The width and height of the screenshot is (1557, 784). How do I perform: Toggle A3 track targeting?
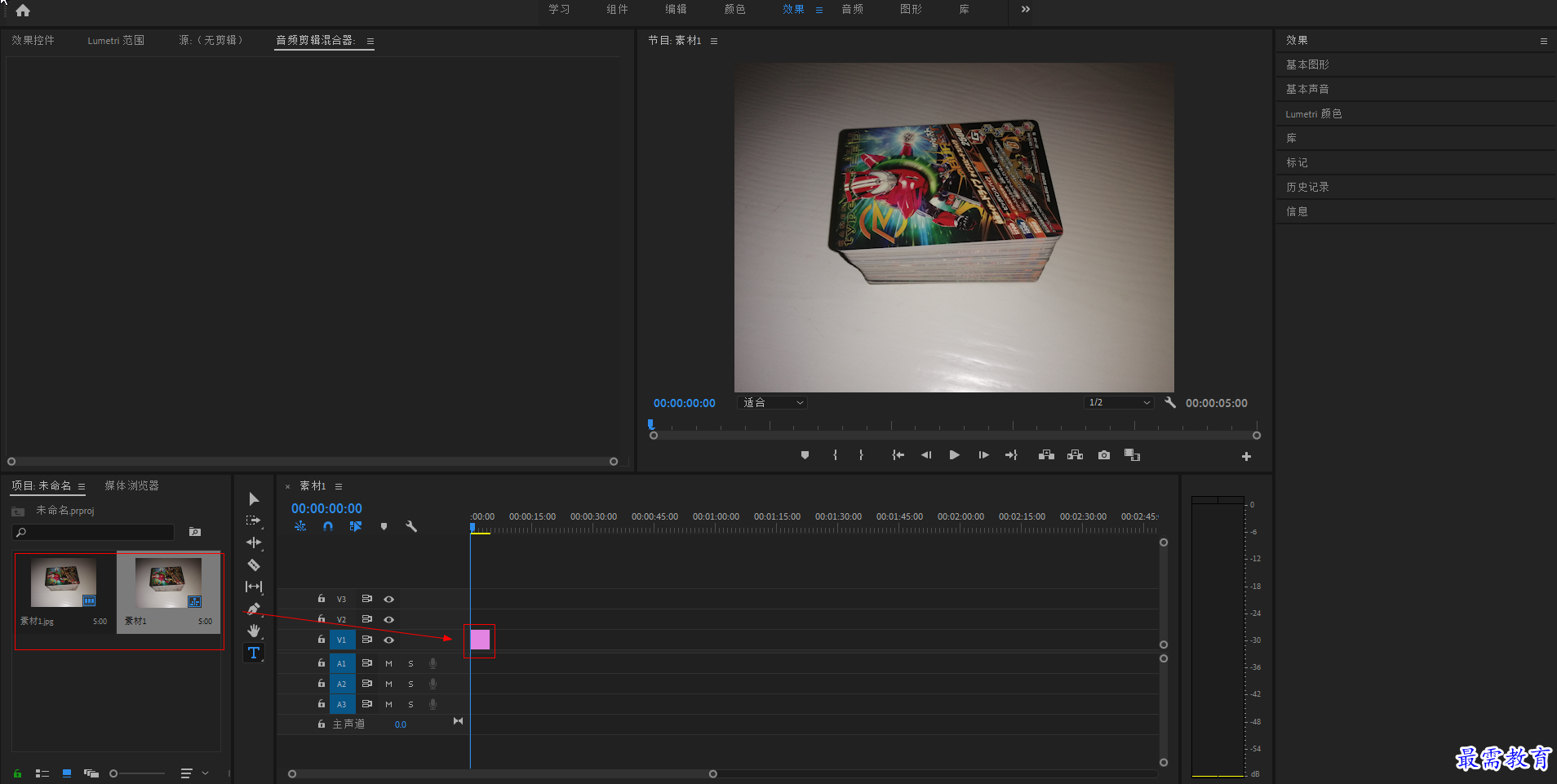[342, 704]
